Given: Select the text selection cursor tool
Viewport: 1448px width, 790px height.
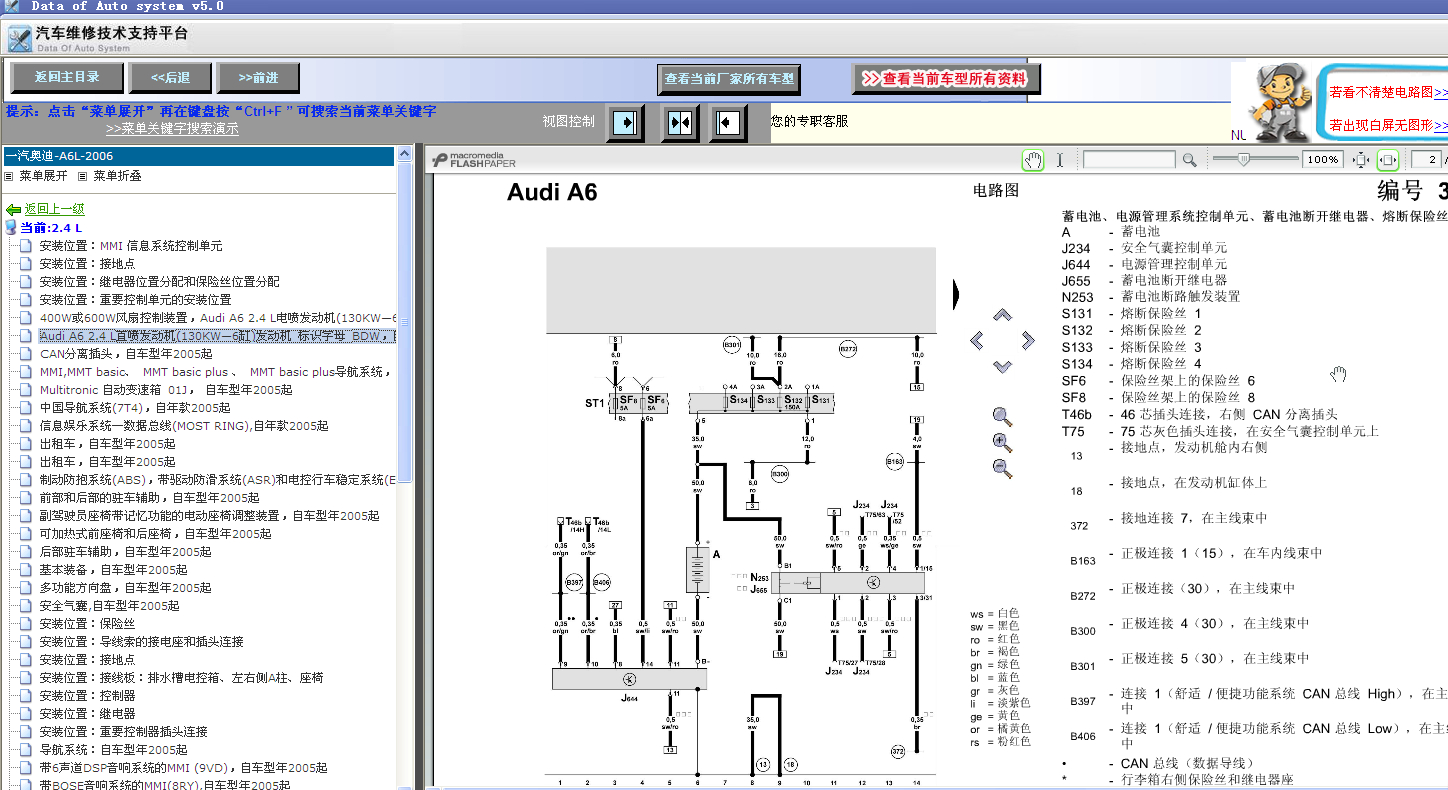Looking at the screenshot, I should (1060, 160).
